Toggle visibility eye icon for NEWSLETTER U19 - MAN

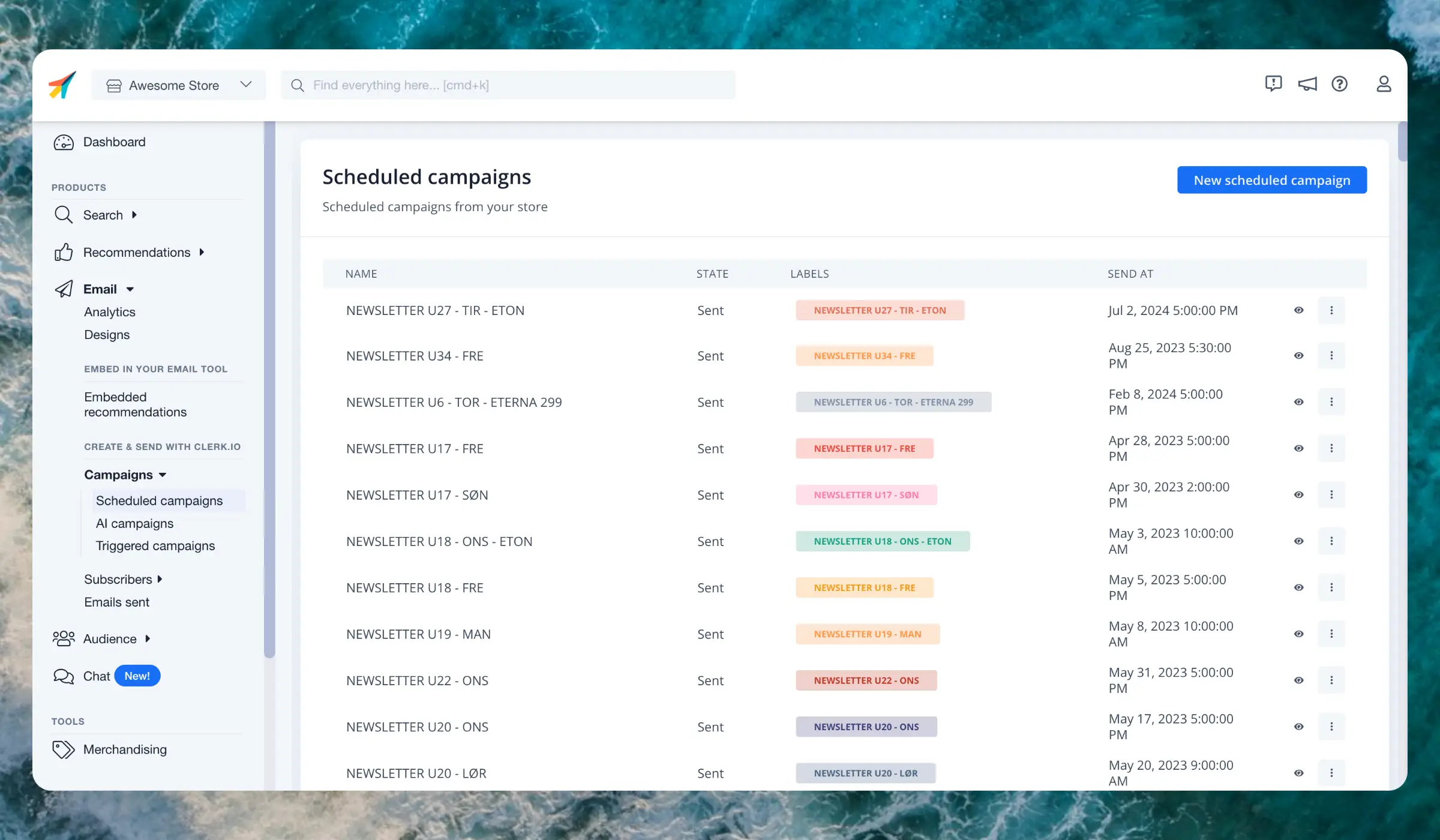[x=1299, y=633]
